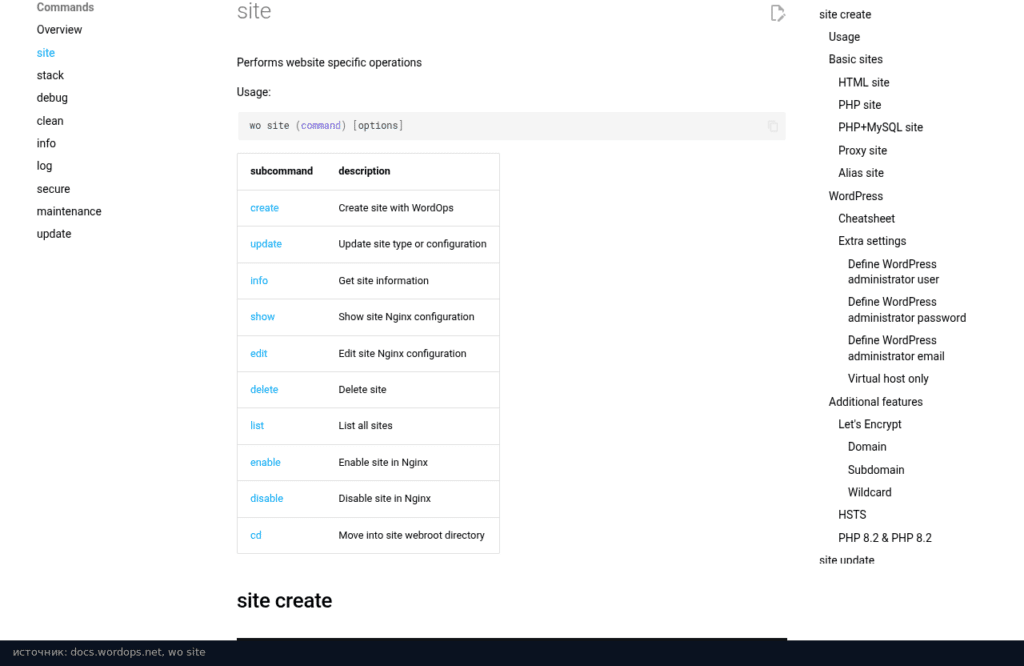Open the stack command page
The image size is (1024, 666).
50,76
